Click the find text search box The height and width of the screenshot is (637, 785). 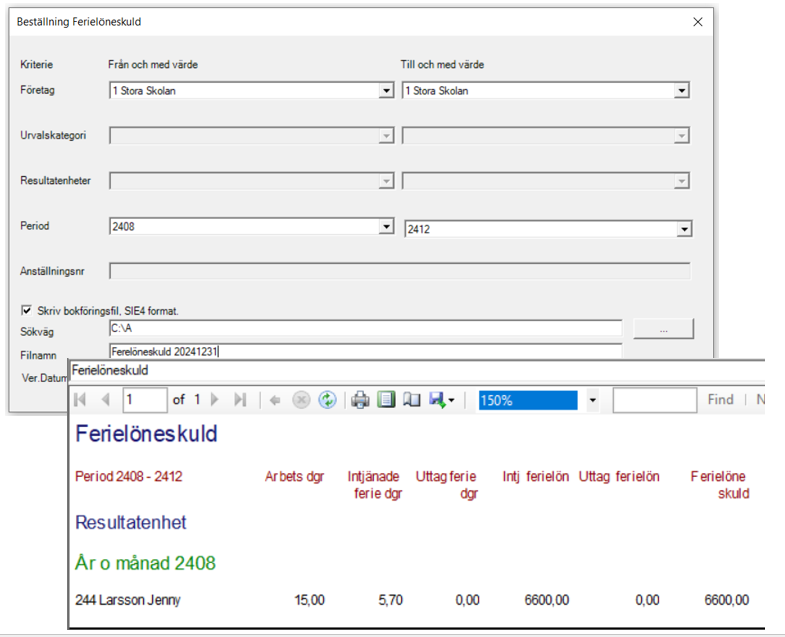(x=655, y=400)
